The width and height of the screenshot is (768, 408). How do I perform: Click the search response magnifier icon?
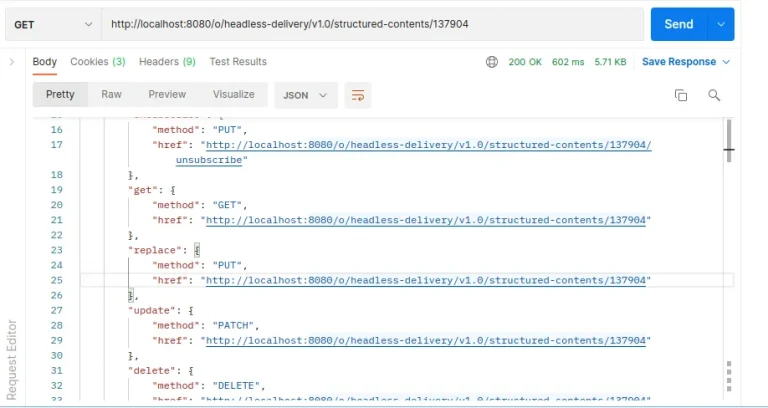click(x=714, y=95)
